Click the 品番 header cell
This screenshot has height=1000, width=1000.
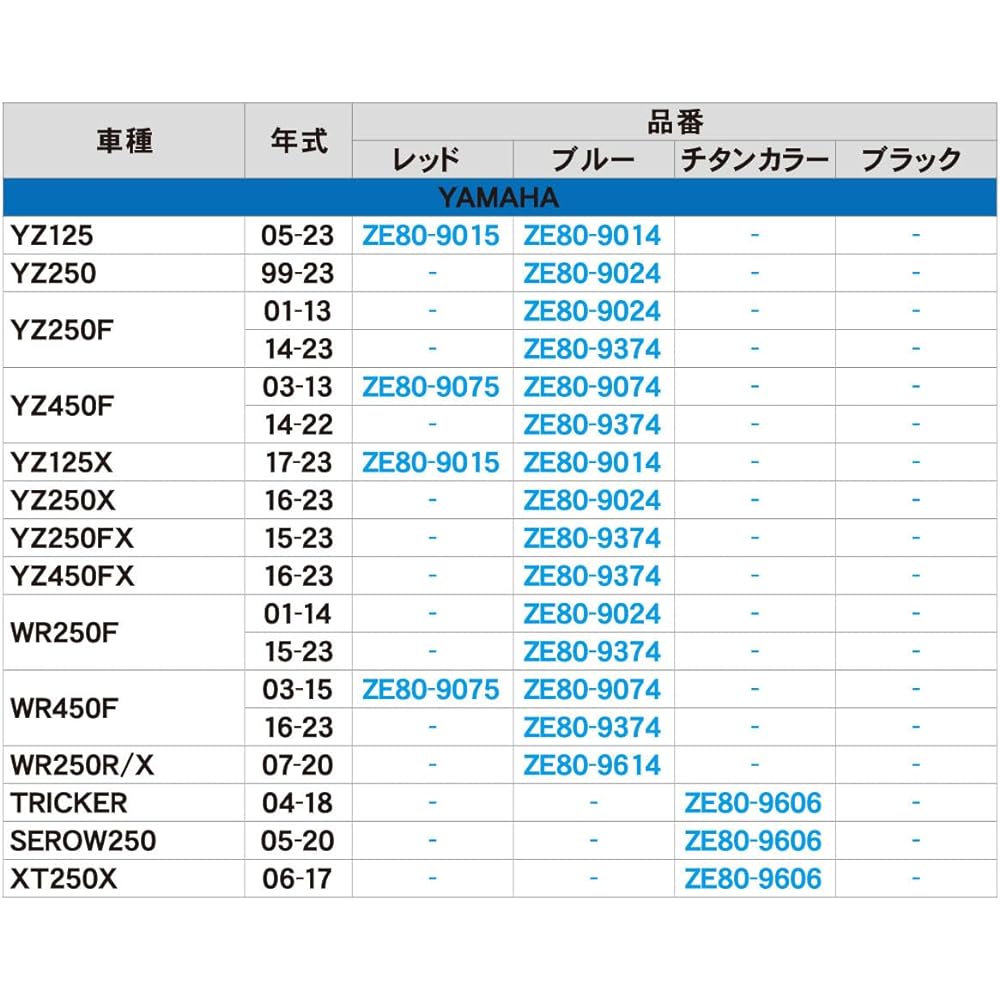[x=675, y=122]
